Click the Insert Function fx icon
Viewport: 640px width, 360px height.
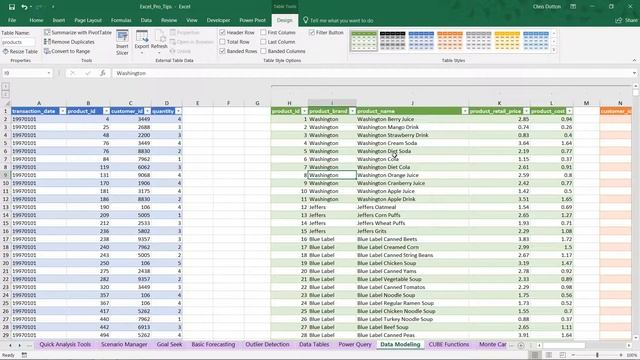pos(102,73)
